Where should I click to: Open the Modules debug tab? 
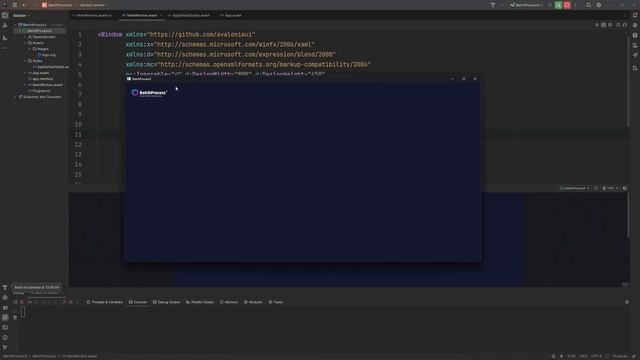pyautogui.click(x=253, y=302)
